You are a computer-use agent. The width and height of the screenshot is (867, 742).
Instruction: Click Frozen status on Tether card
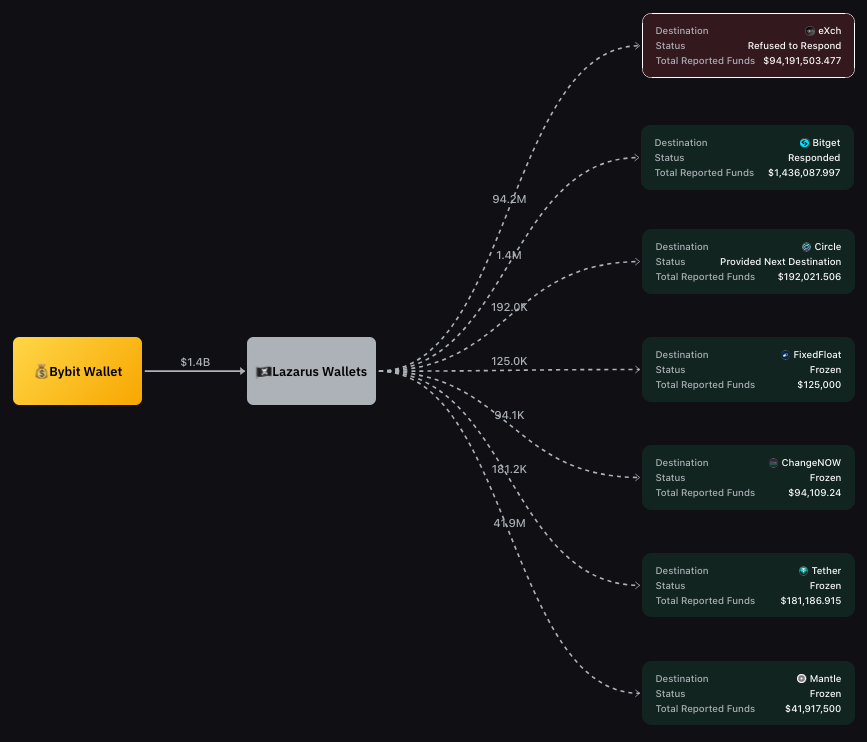point(825,586)
